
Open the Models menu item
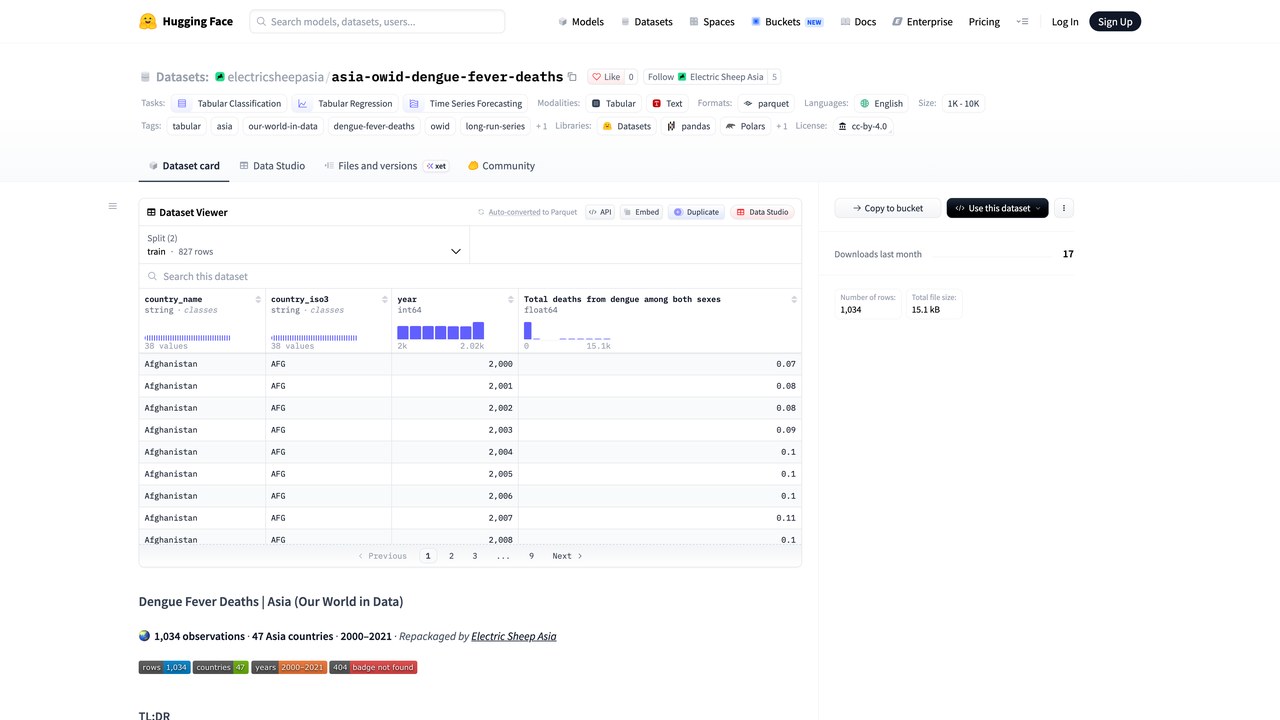(x=581, y=21)
